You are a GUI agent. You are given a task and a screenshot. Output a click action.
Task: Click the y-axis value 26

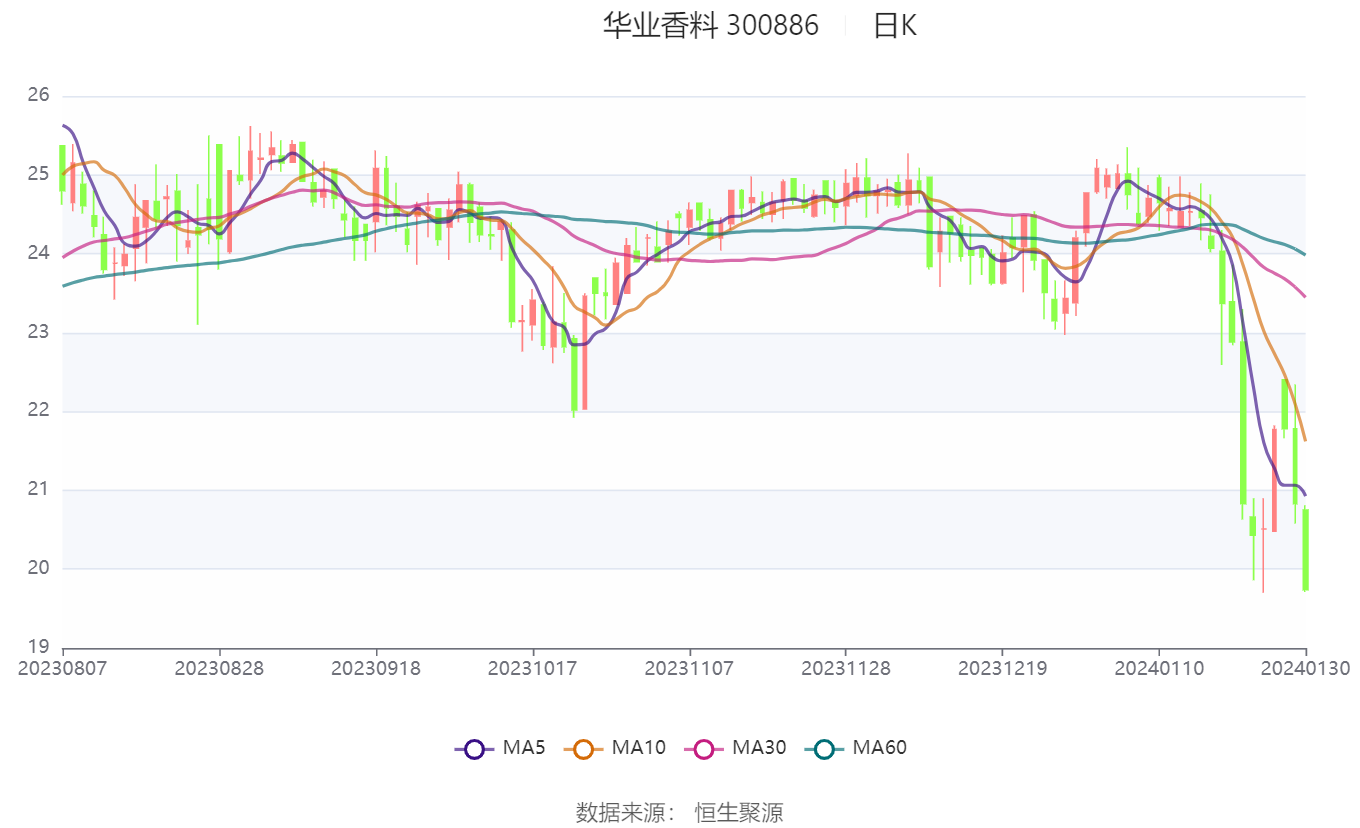[x=38, y=96]
